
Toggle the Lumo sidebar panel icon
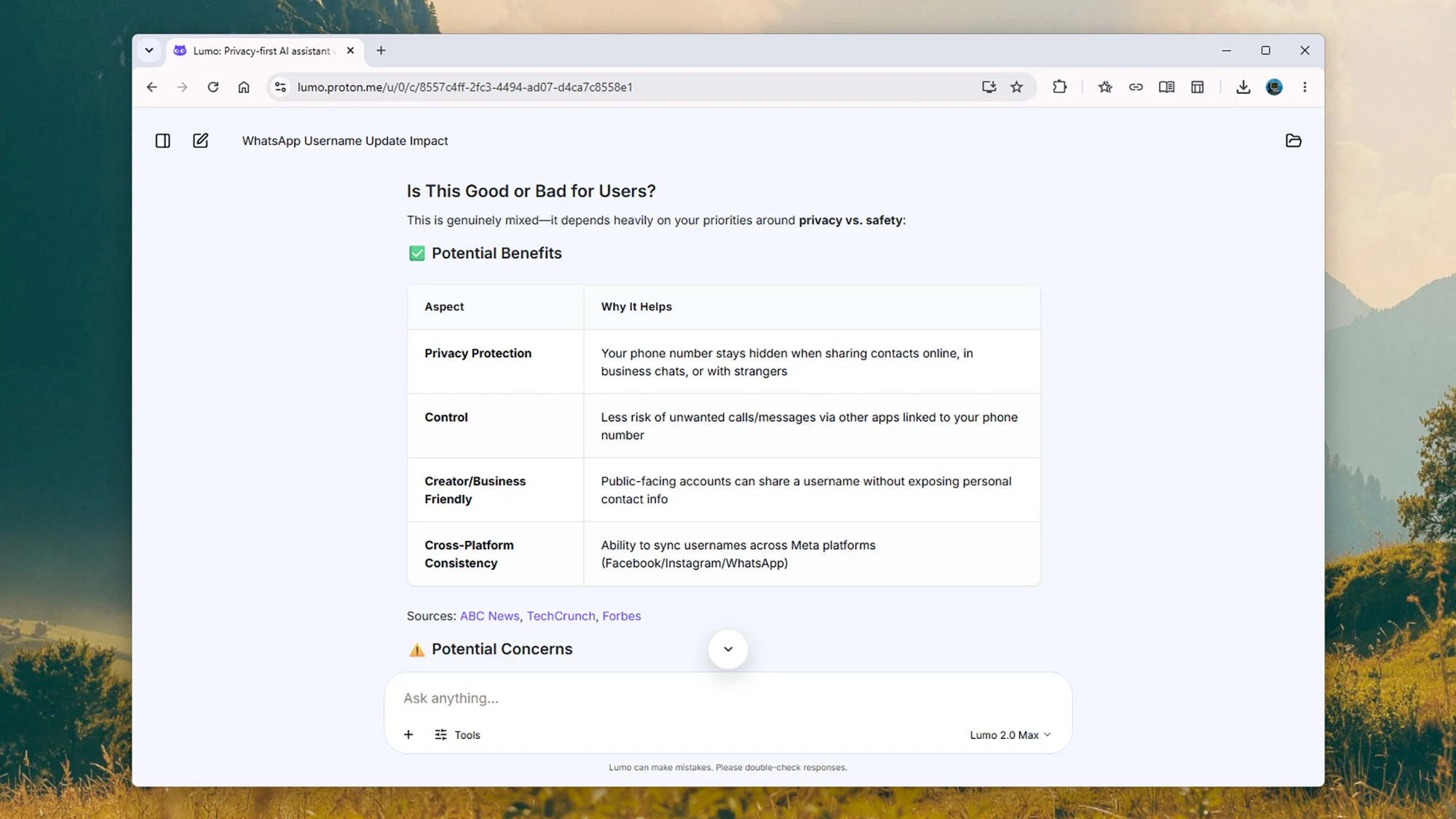[x=162, y=141]
